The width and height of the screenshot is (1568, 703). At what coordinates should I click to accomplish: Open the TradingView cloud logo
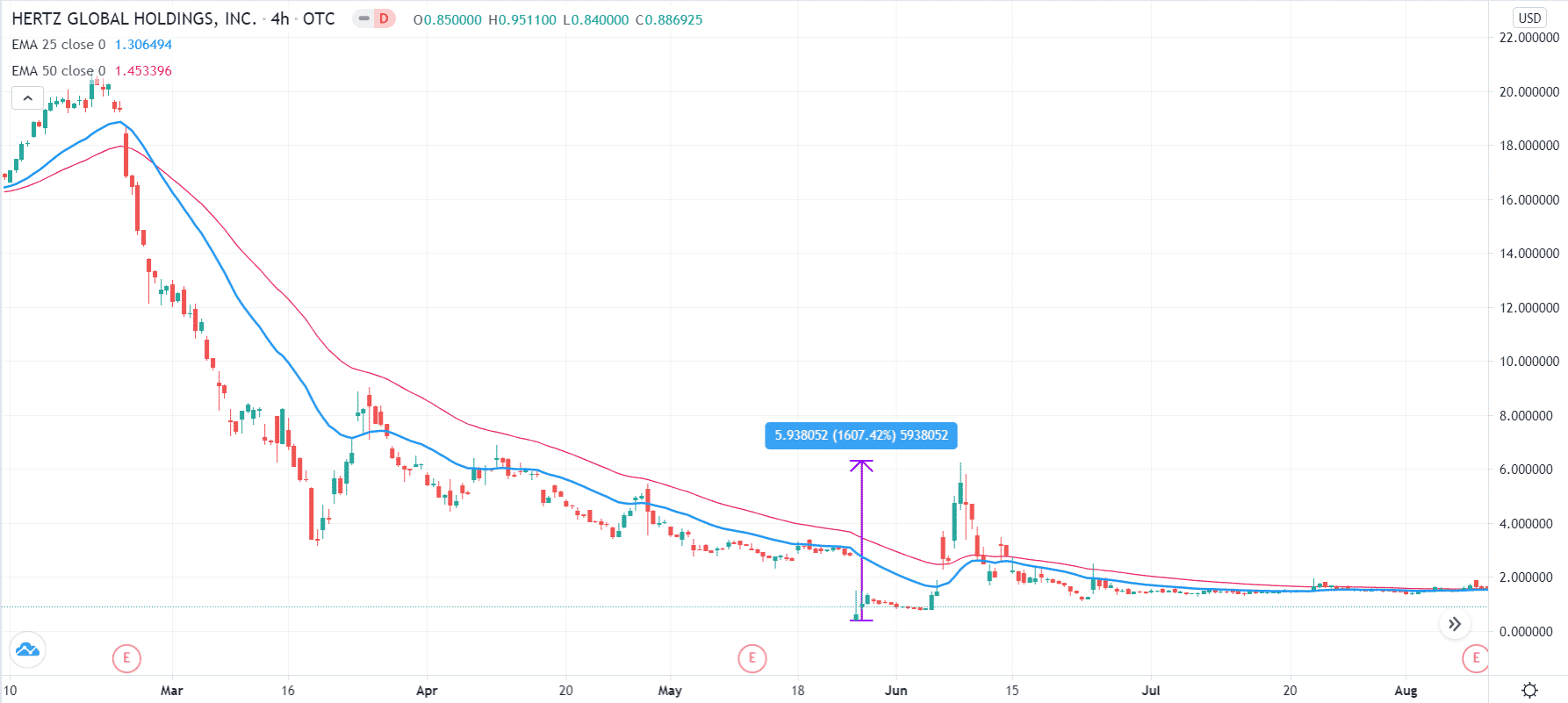tap(27, 650)
